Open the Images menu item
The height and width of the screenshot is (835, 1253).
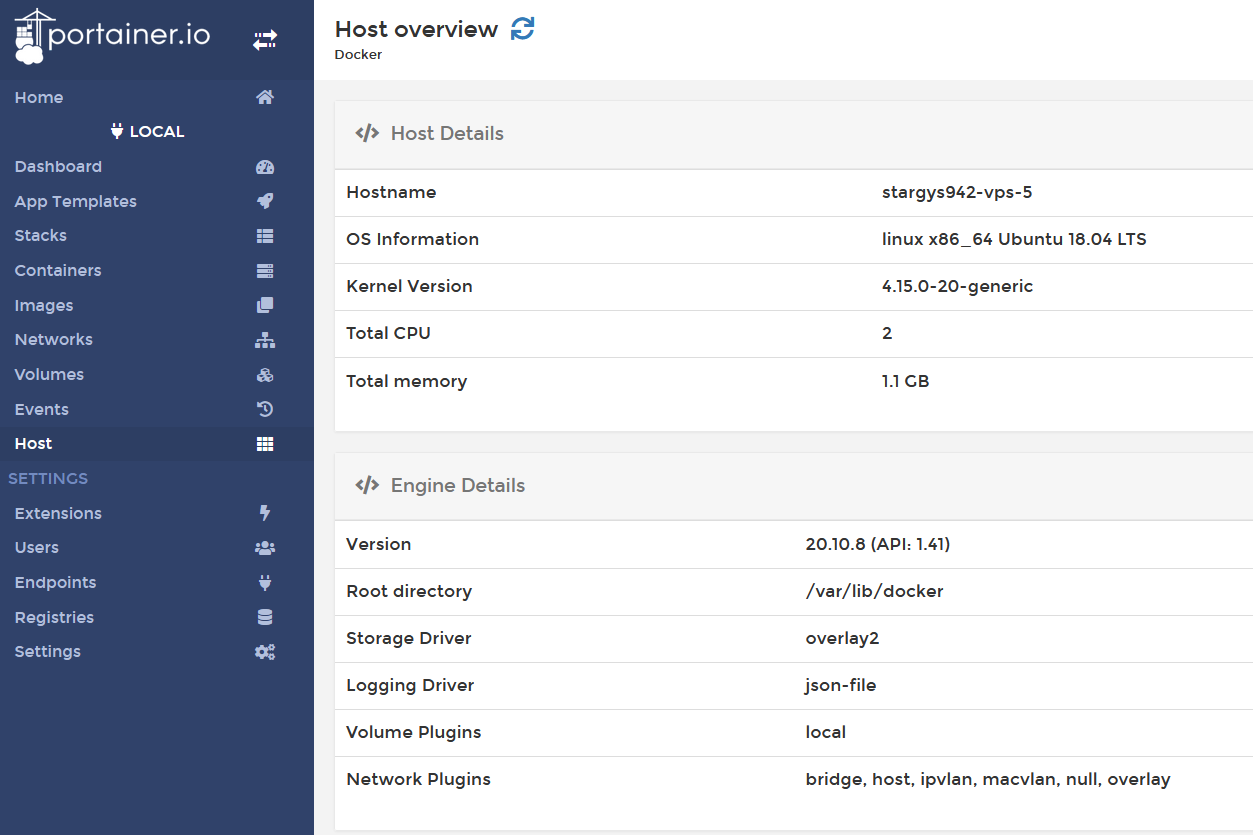[44, 306]
